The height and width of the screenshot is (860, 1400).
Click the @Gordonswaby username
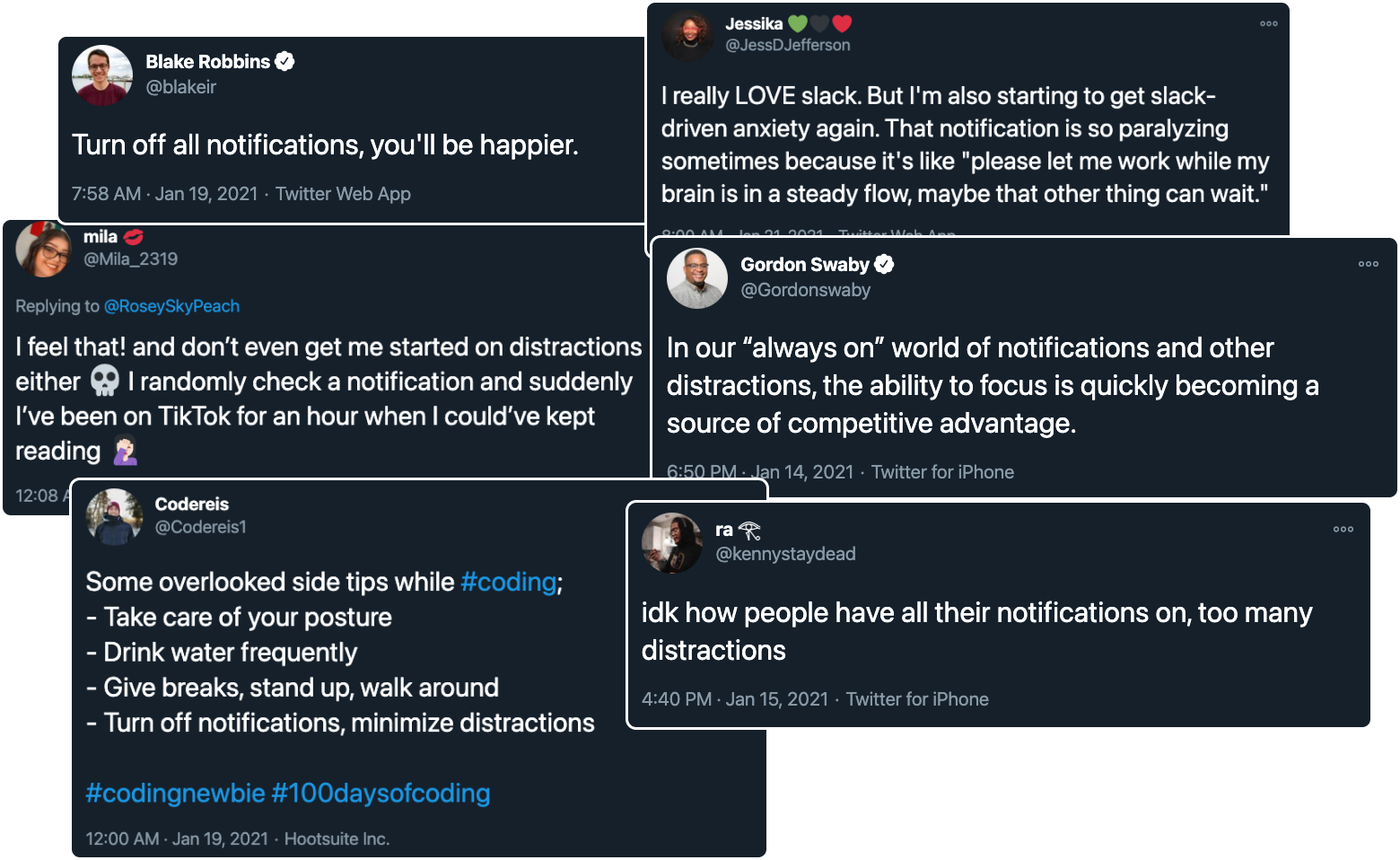tap(805, 290)
